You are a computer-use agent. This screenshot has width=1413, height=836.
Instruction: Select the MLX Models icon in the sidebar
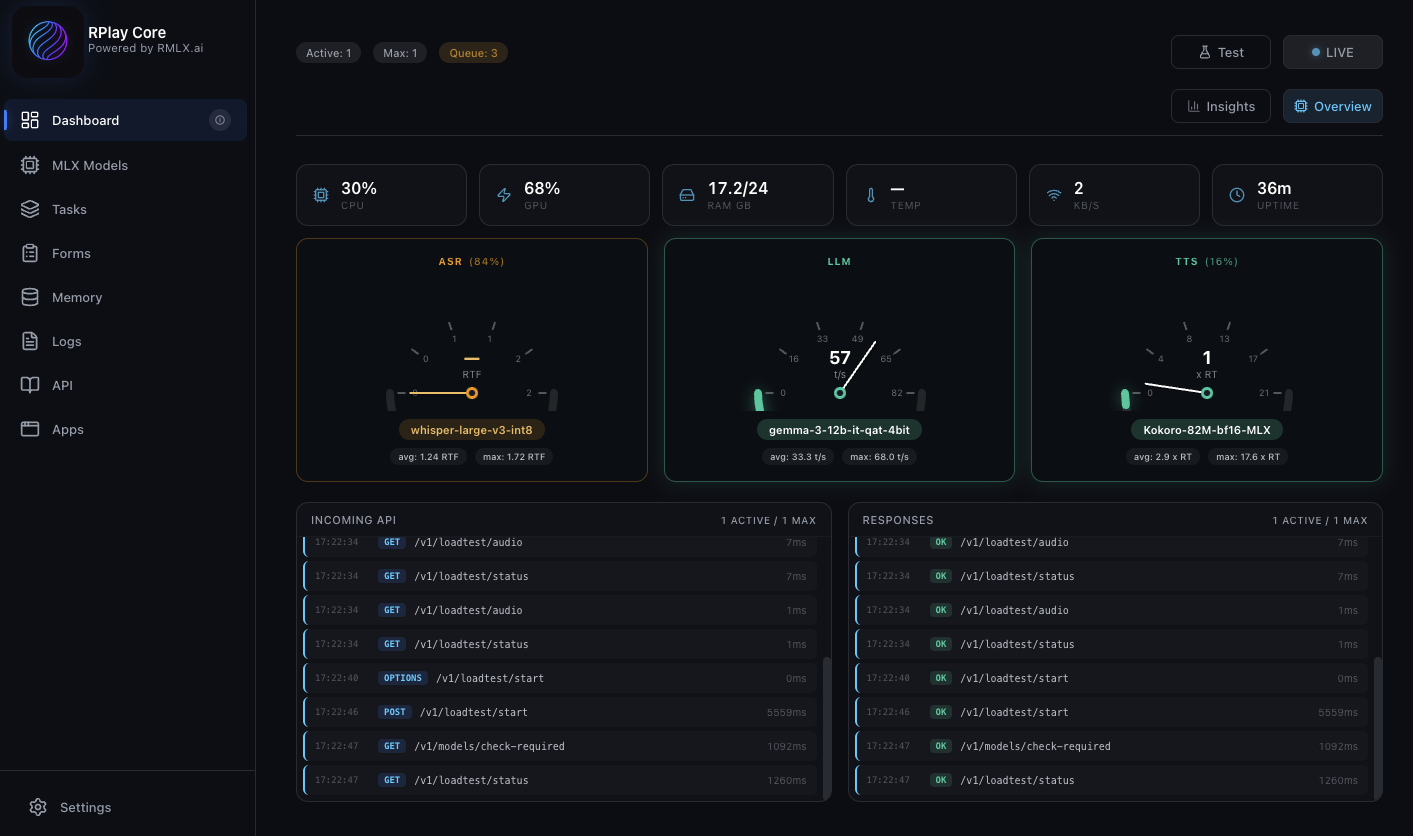[x=30, y=165]
